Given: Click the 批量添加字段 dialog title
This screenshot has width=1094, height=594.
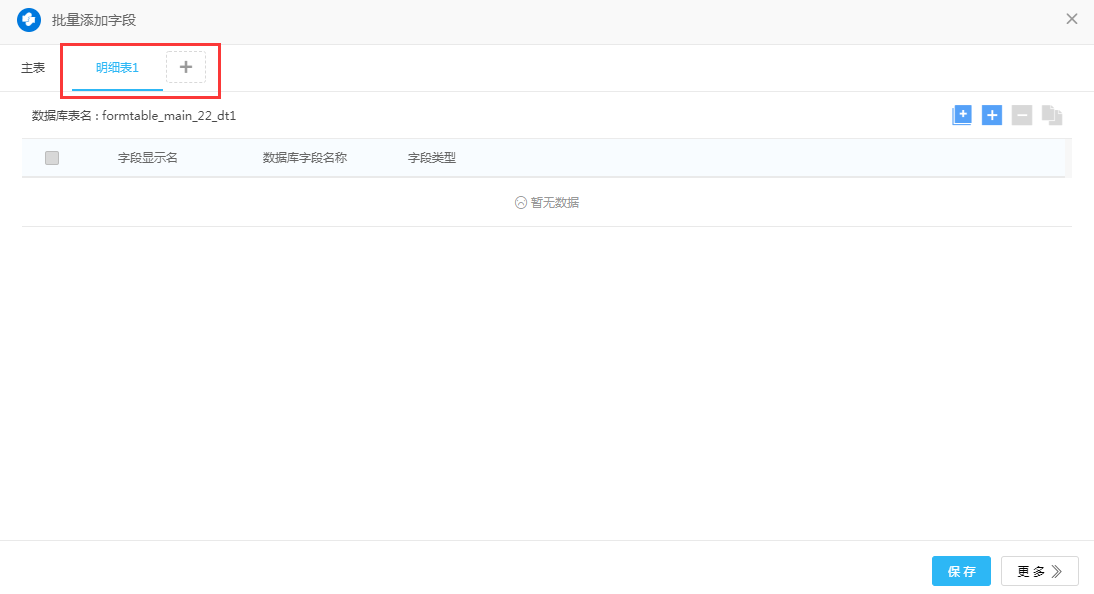Looking at the screenshot, I should (94, 20).
